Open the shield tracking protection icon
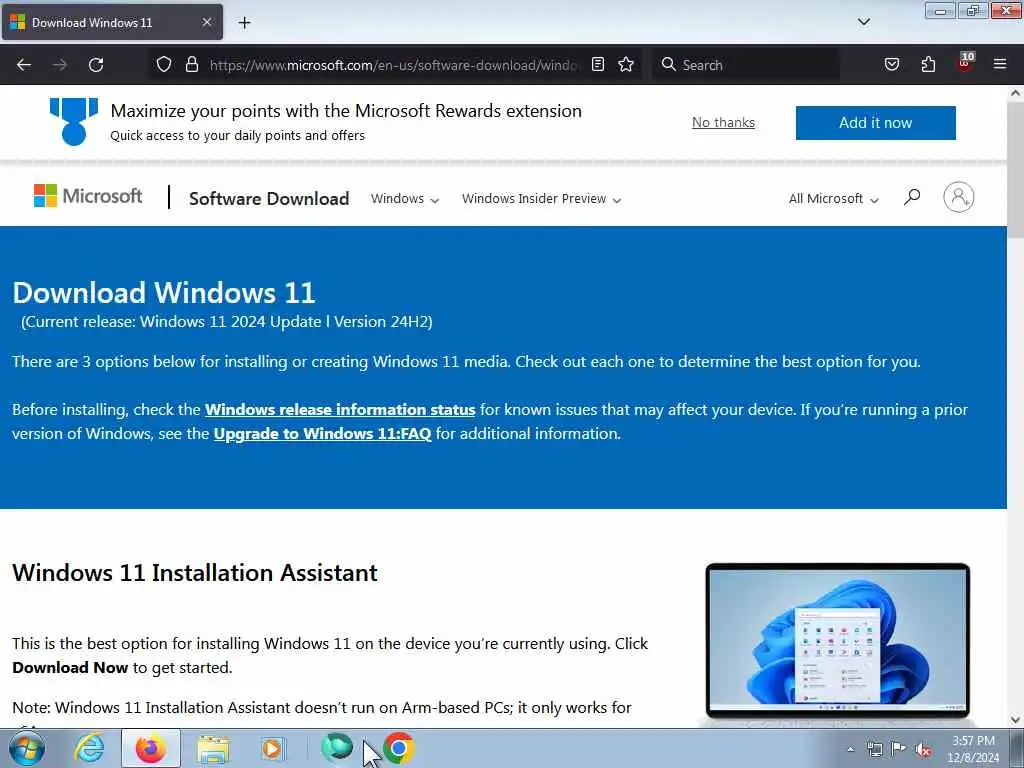Image resolution: width=1024 pixels, height=768 pixels. [x=164, y=64]
